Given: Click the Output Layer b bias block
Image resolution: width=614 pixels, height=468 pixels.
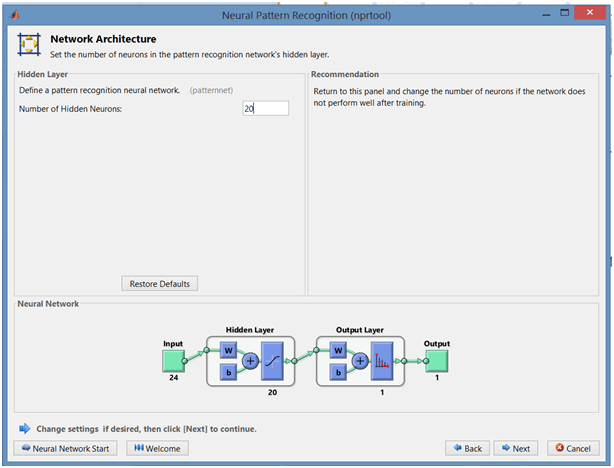Looking at the screenshot, I should coord(338,372).
